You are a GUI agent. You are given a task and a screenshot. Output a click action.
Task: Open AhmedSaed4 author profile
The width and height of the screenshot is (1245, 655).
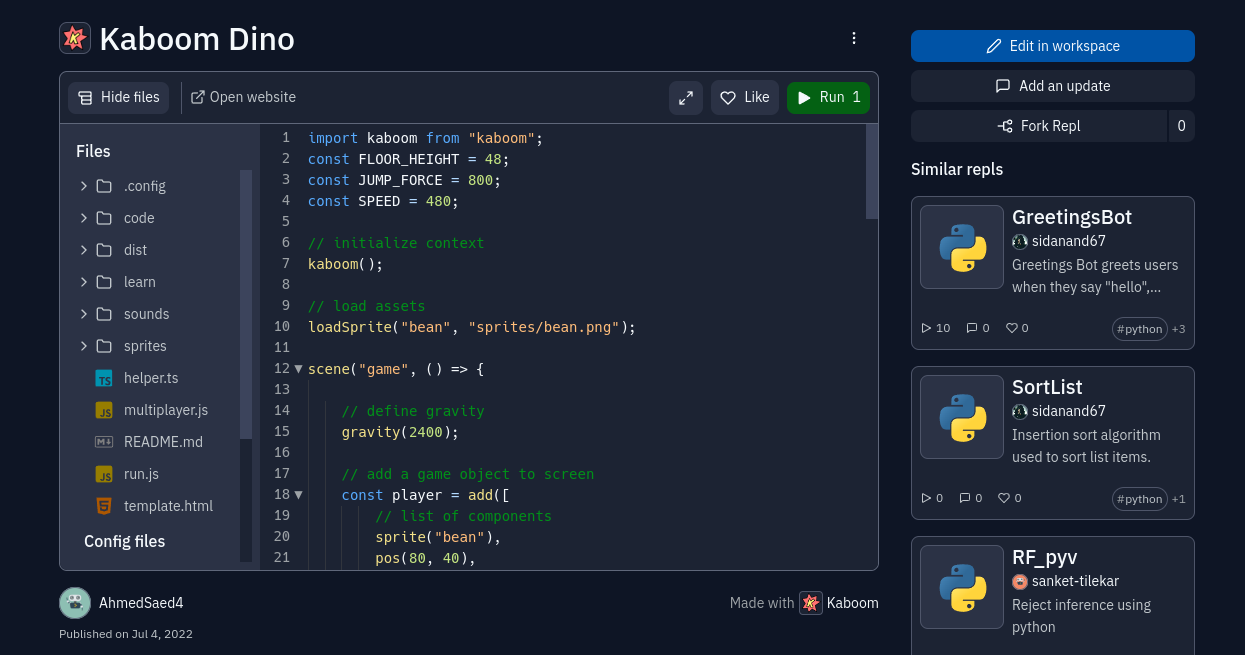(141, 603)
